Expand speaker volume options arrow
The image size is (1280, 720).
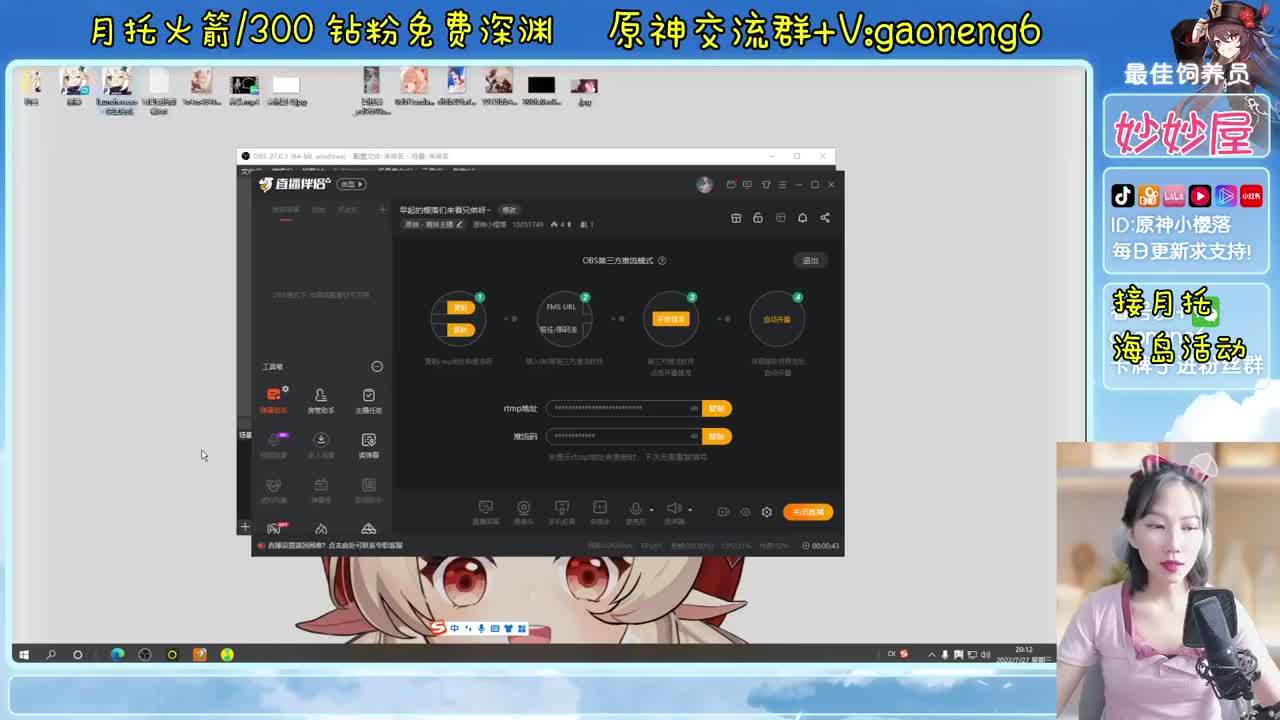point(690,510)
